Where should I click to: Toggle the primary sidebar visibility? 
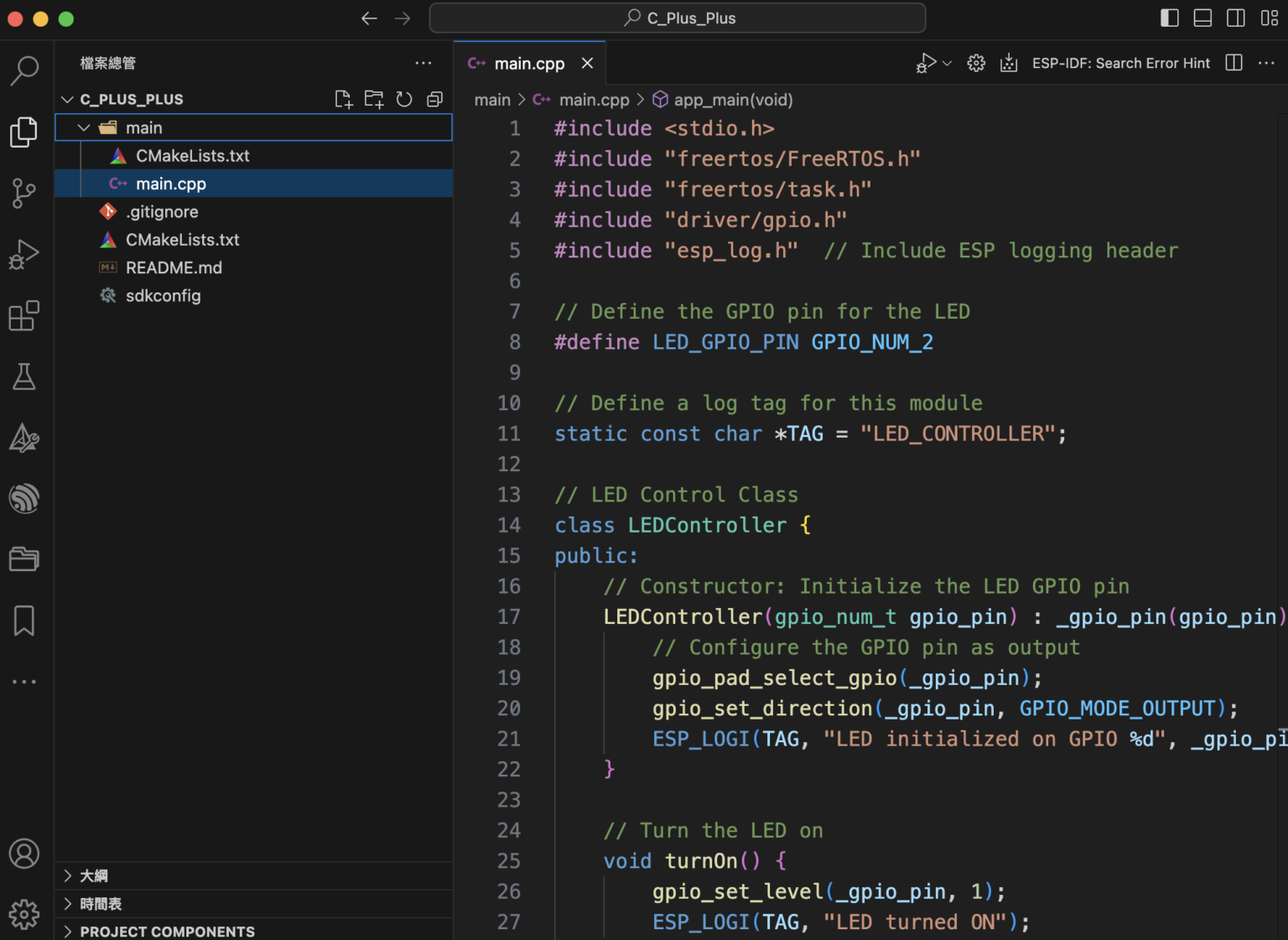pos(1169,18)
